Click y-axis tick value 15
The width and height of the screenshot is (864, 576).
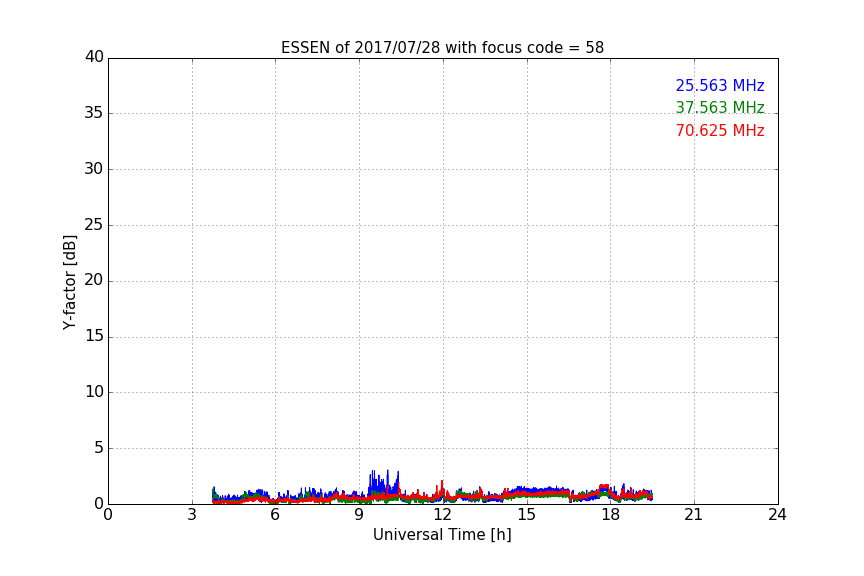point(94,336)
